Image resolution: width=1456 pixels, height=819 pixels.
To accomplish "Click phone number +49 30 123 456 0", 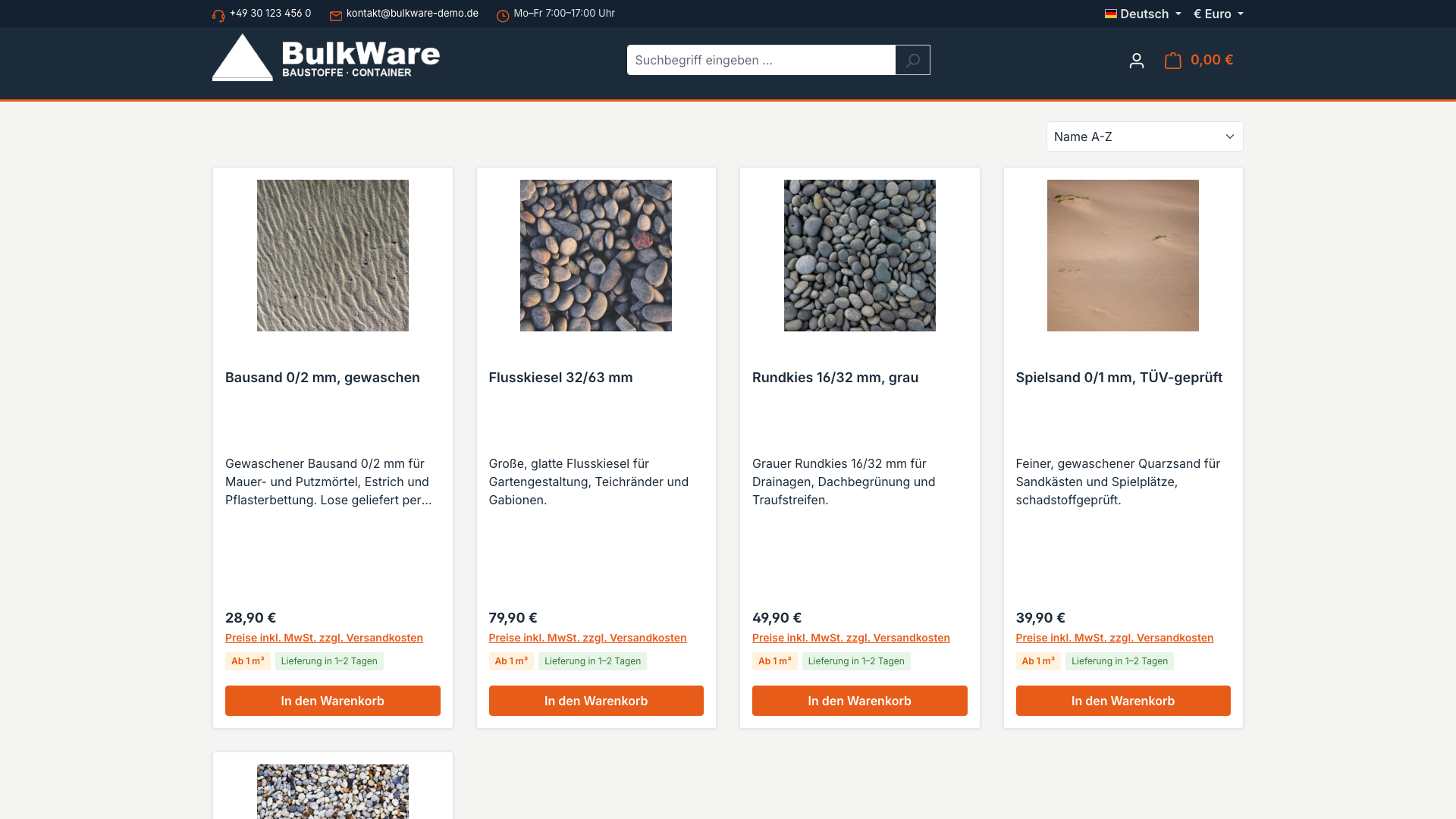I will tap(270, 13).
